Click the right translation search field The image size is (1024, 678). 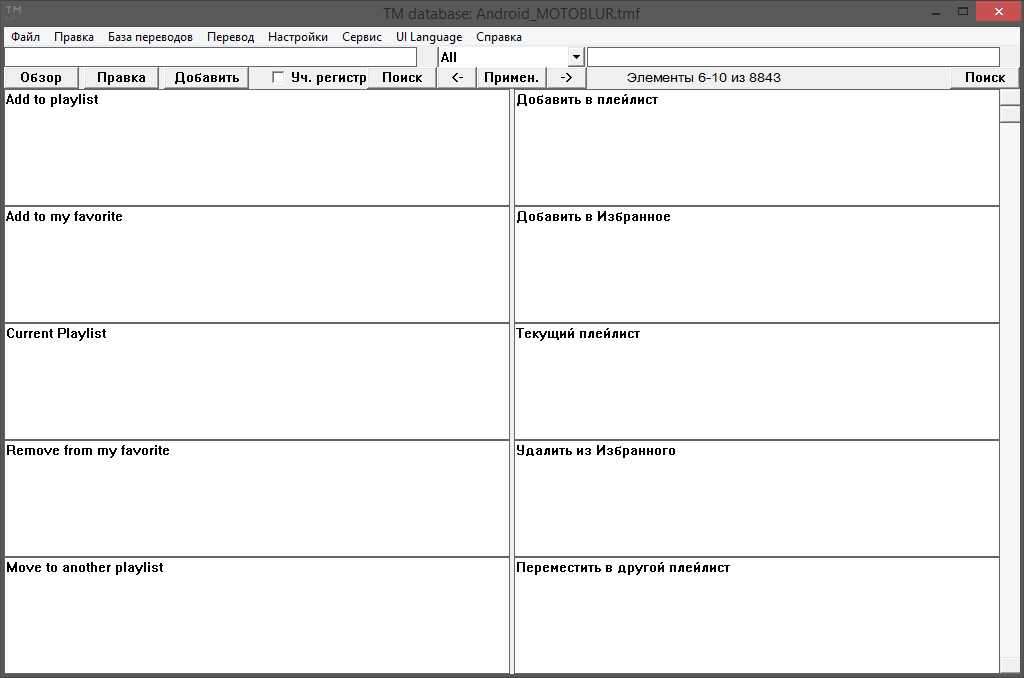click(x=793, y=57)
